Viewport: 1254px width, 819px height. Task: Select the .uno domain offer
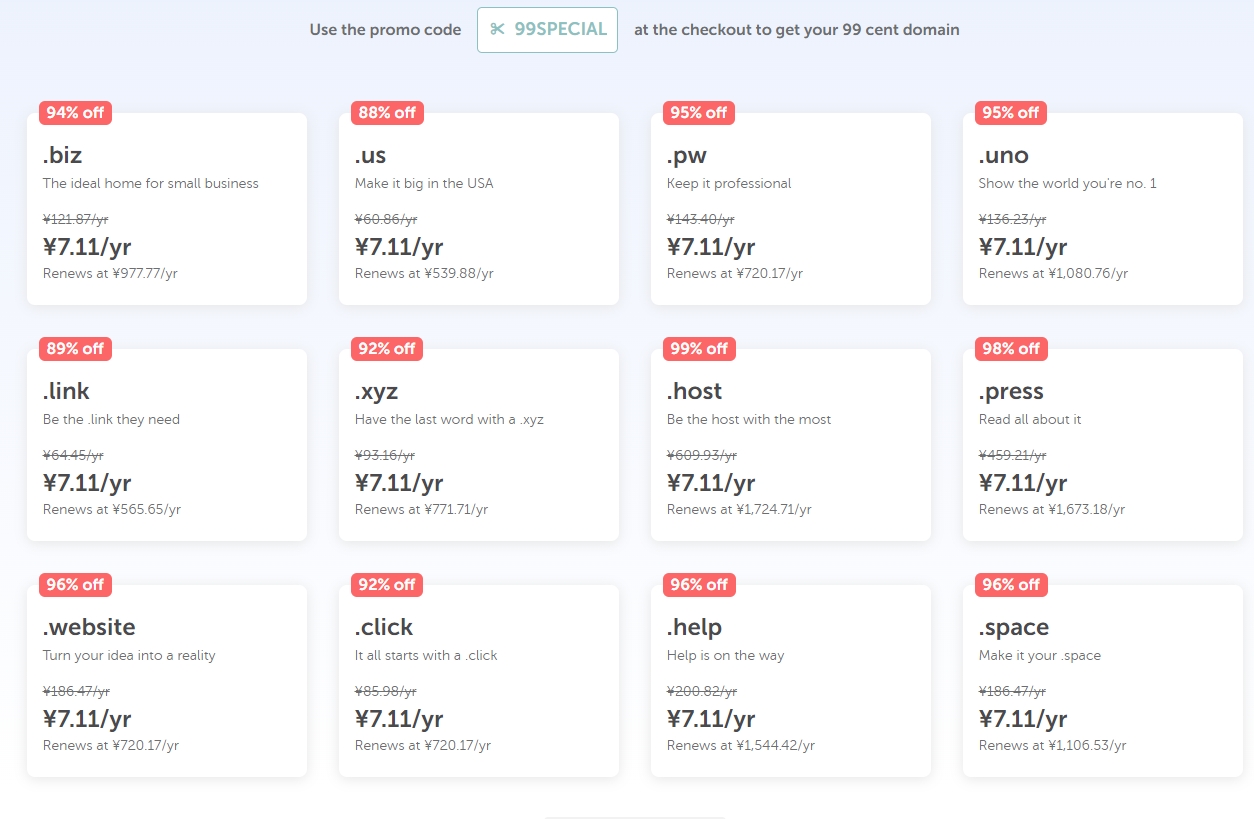point(1102,209)
